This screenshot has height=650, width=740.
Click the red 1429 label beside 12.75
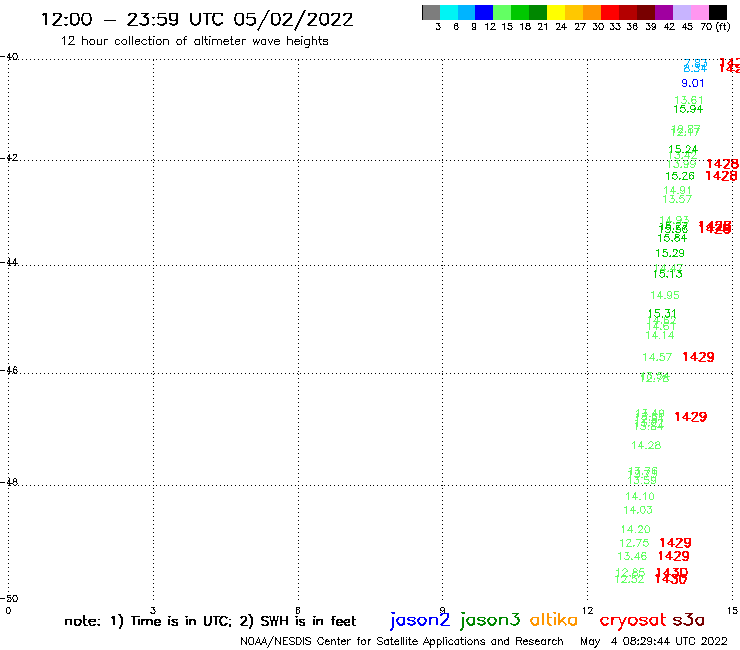[x=675, y=543]
